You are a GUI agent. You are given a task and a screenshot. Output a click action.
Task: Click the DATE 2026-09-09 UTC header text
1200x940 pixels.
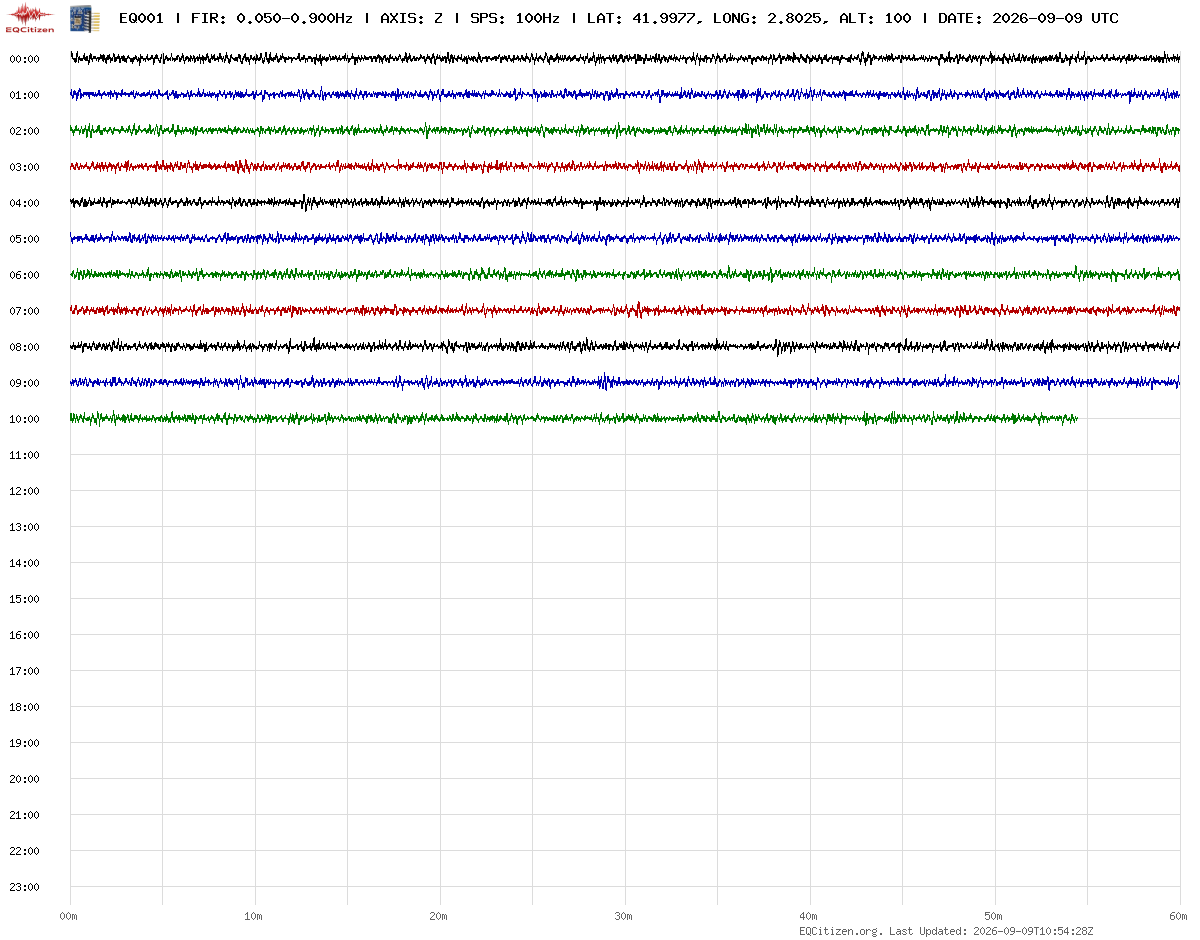pyautogui.click(x=1028, y=18)
